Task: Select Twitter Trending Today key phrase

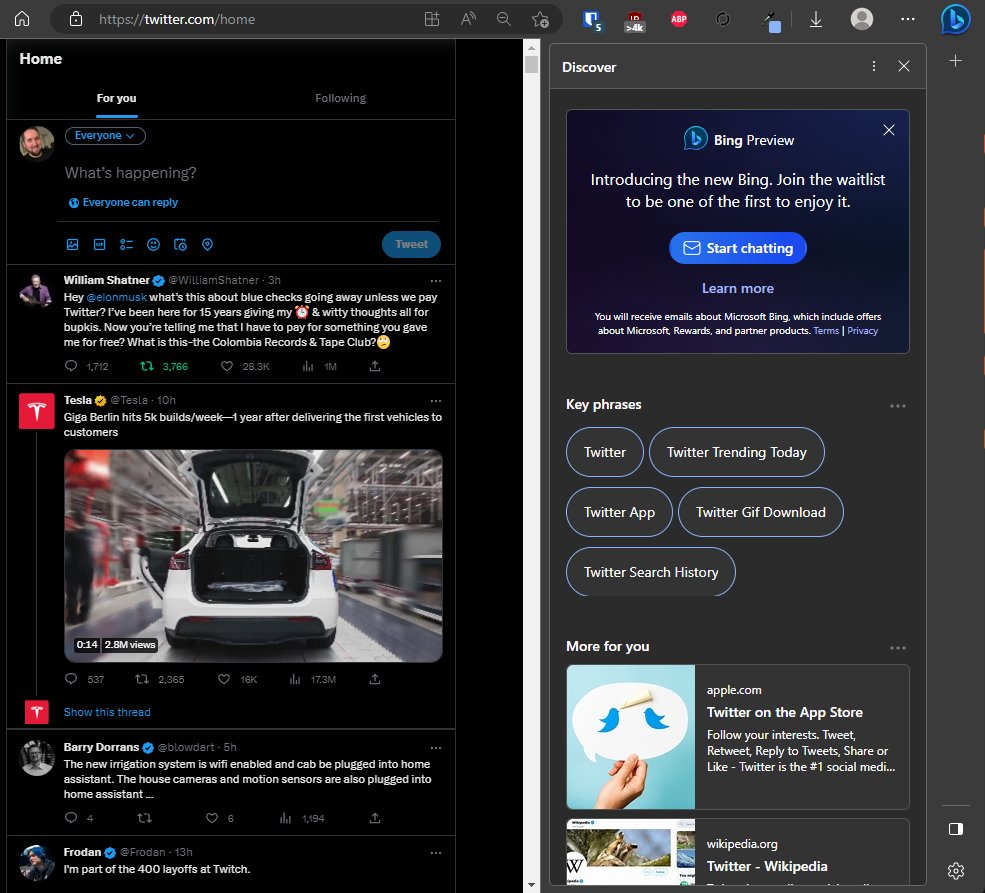Action: point(736,452)
